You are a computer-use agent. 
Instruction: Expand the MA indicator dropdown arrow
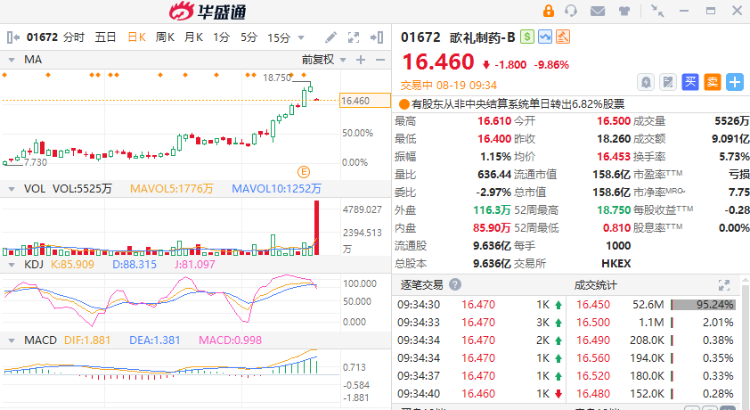[11, 60]
